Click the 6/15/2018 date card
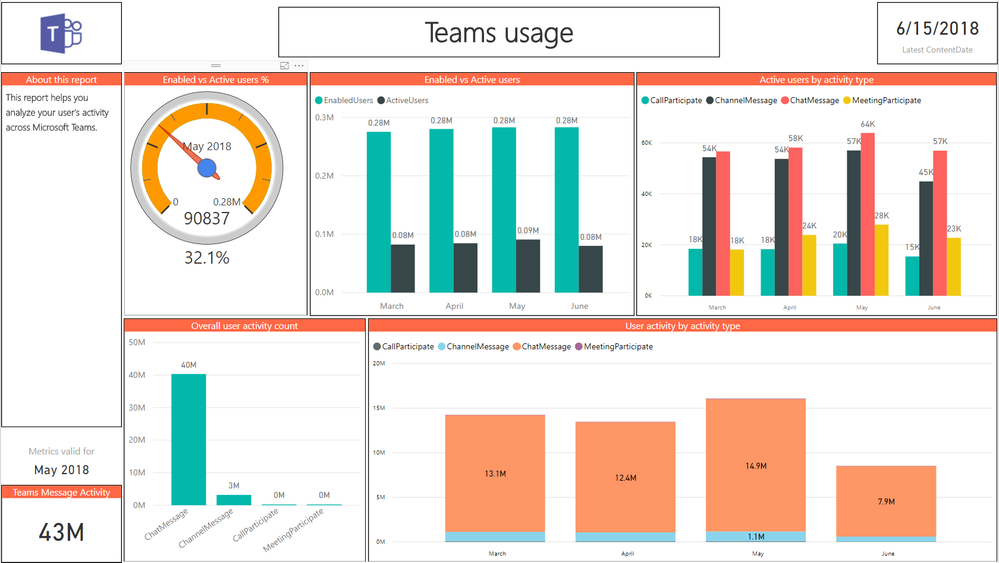 937,29
